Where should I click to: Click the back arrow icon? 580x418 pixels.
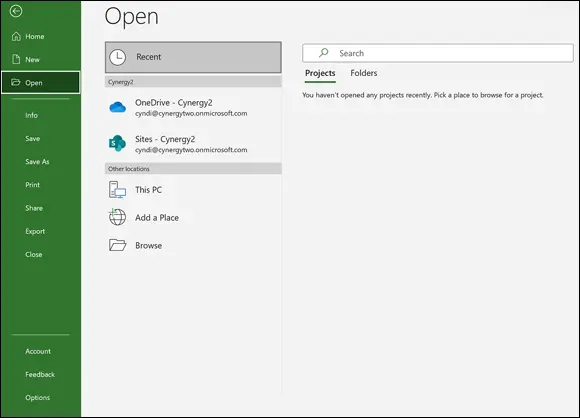(x=16, y=11)
